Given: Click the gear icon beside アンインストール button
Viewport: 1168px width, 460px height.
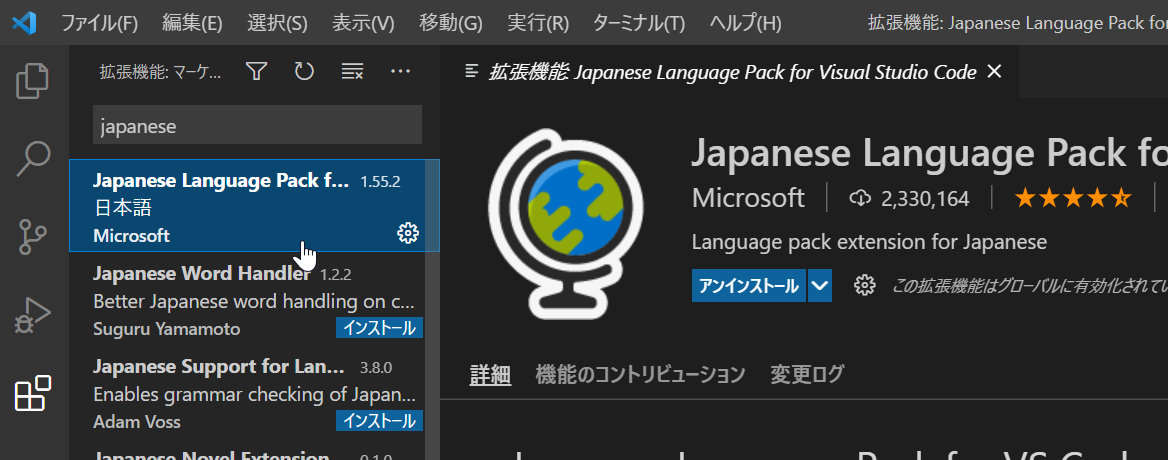Looking at the screenshot, I should click(x=864, y=285).
